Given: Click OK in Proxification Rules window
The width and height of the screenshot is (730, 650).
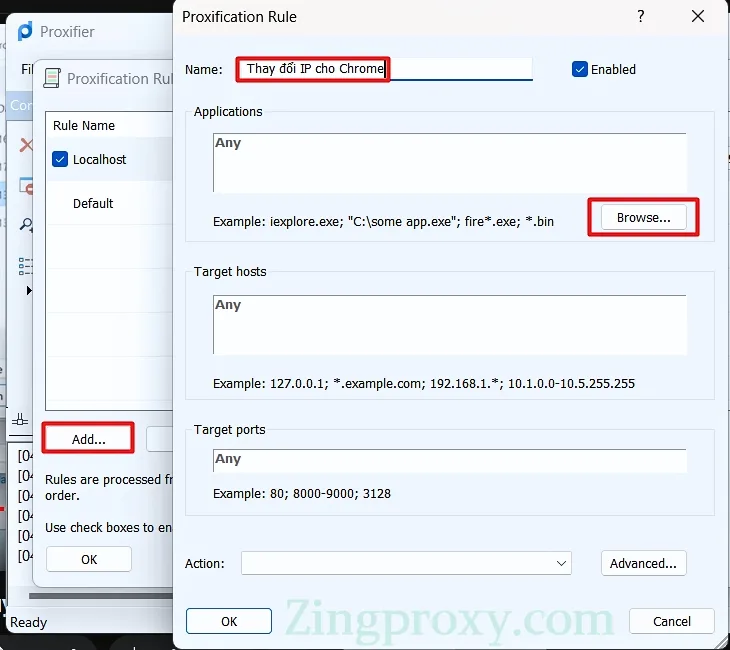Looking at the screenshot, I should point(88,559).
